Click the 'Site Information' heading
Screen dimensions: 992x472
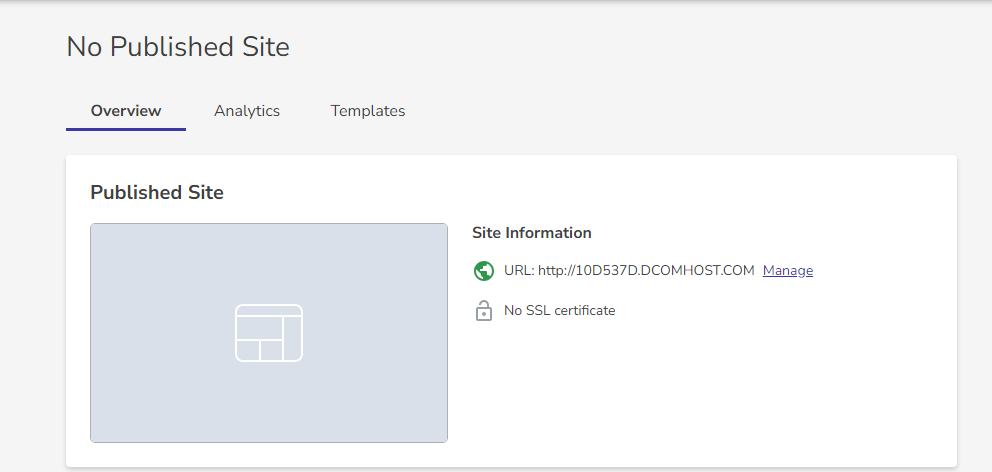point(531,233)
